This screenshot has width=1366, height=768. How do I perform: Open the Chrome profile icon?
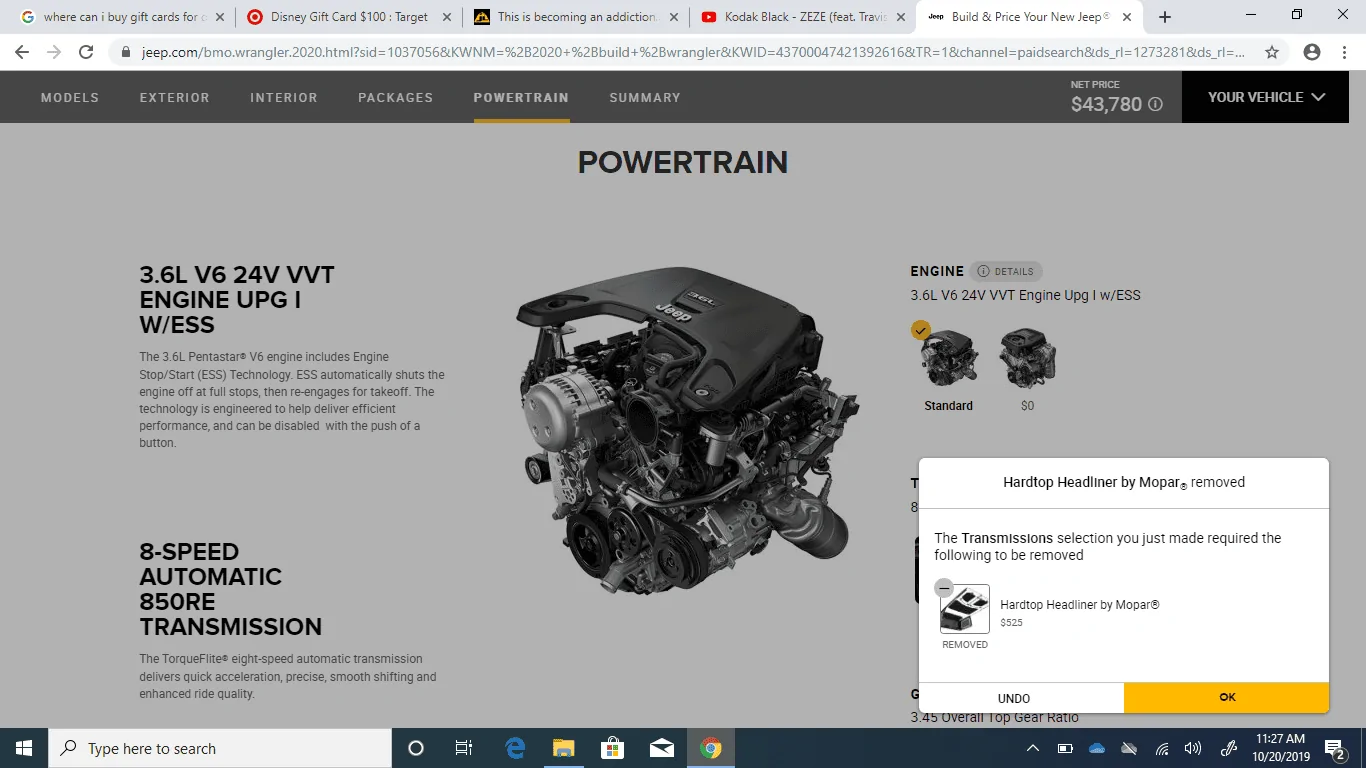coord(1312,53)
